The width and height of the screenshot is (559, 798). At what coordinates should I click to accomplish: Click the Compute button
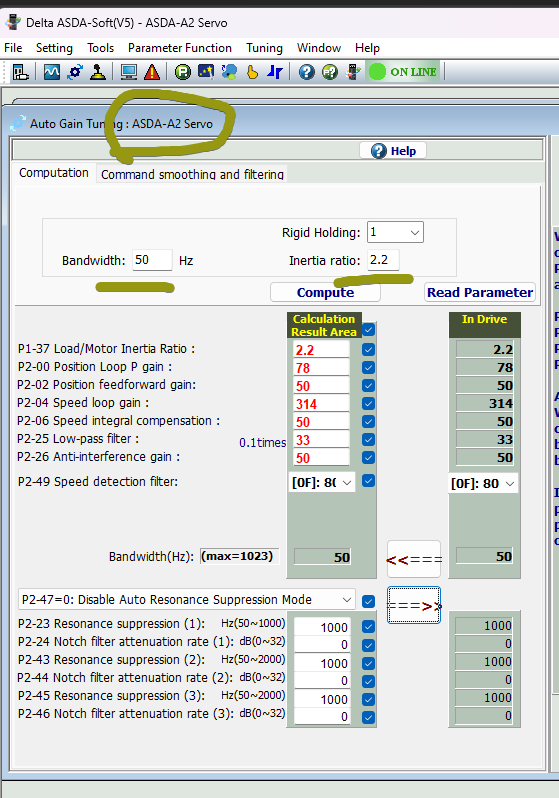click(x=325, y=292)
